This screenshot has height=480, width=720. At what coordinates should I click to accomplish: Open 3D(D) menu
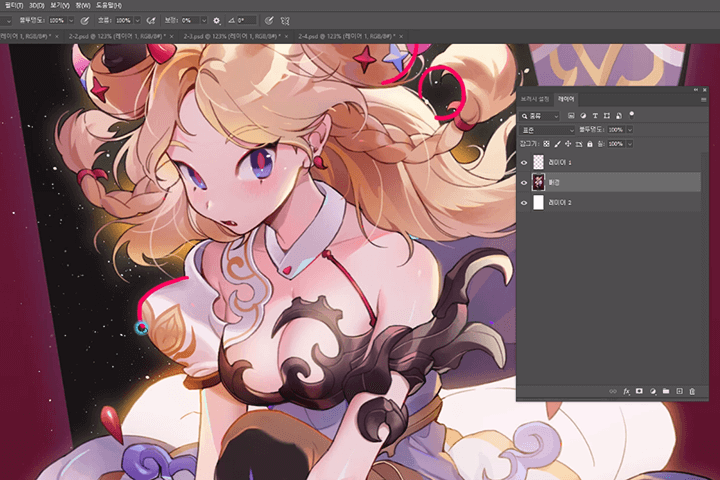click(x=37, y=6)
